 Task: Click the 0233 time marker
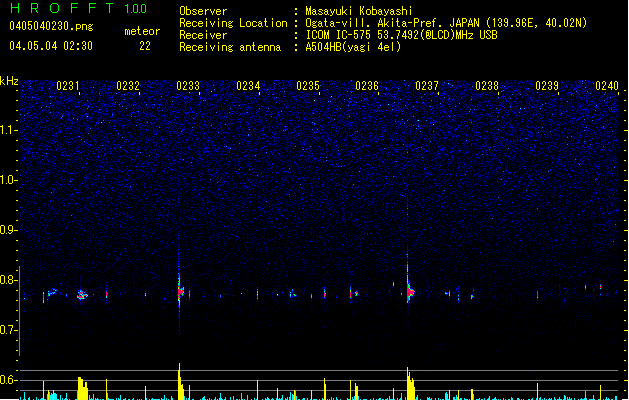(x=188, y=86)
